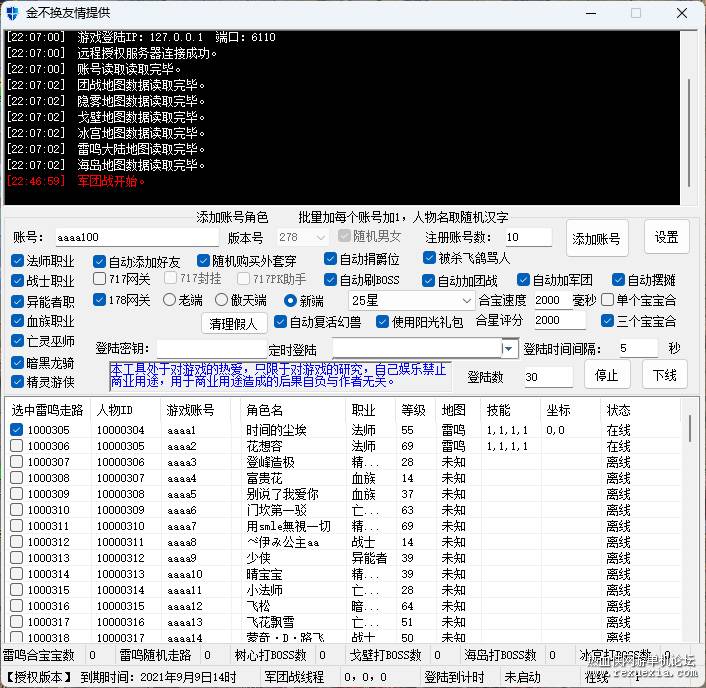Toggle 被杀飞鸽骂人 checkbox
Image resolution: width=706 pixels, height=688 pixels.
(x=429, y=258)
